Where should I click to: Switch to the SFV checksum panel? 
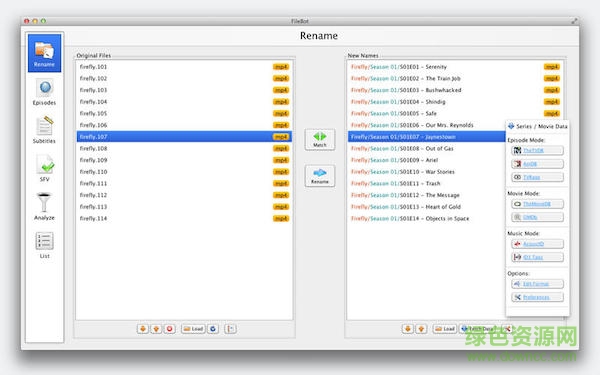point(44,168)
